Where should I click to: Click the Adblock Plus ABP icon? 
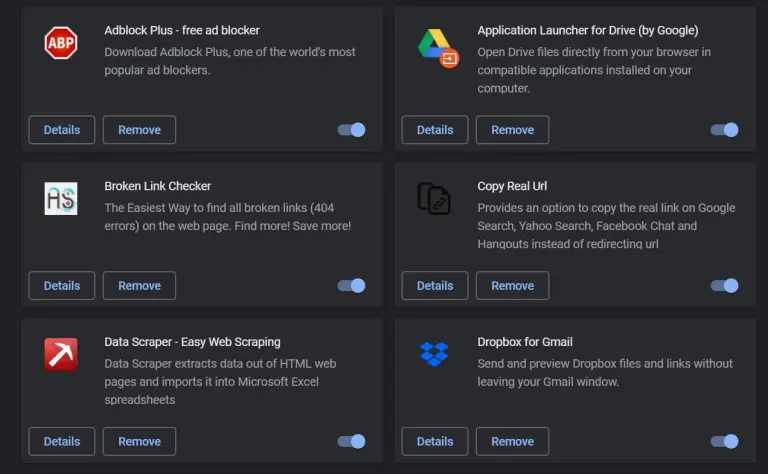[x=61, y=43]
